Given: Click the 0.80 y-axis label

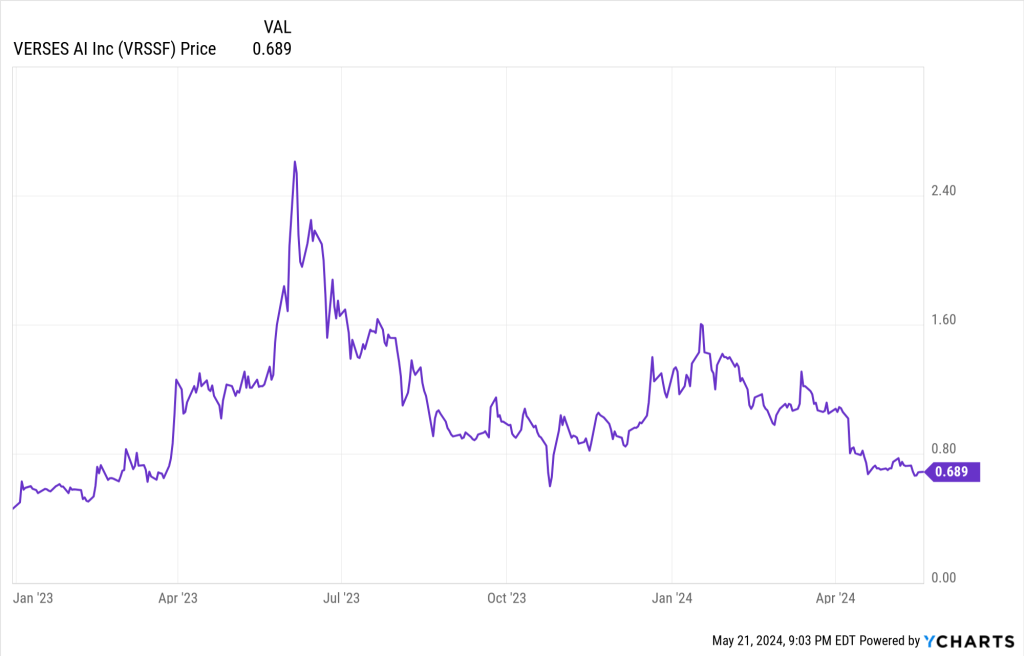Looking at the screenshot, I should [943, 449].
